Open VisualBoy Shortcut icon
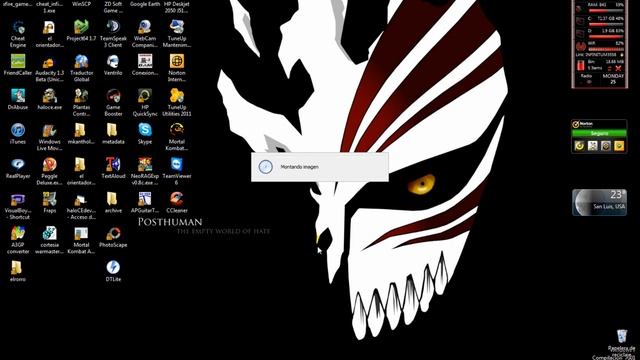The height and width of the screenshot is (360, 640). point(18,205)
